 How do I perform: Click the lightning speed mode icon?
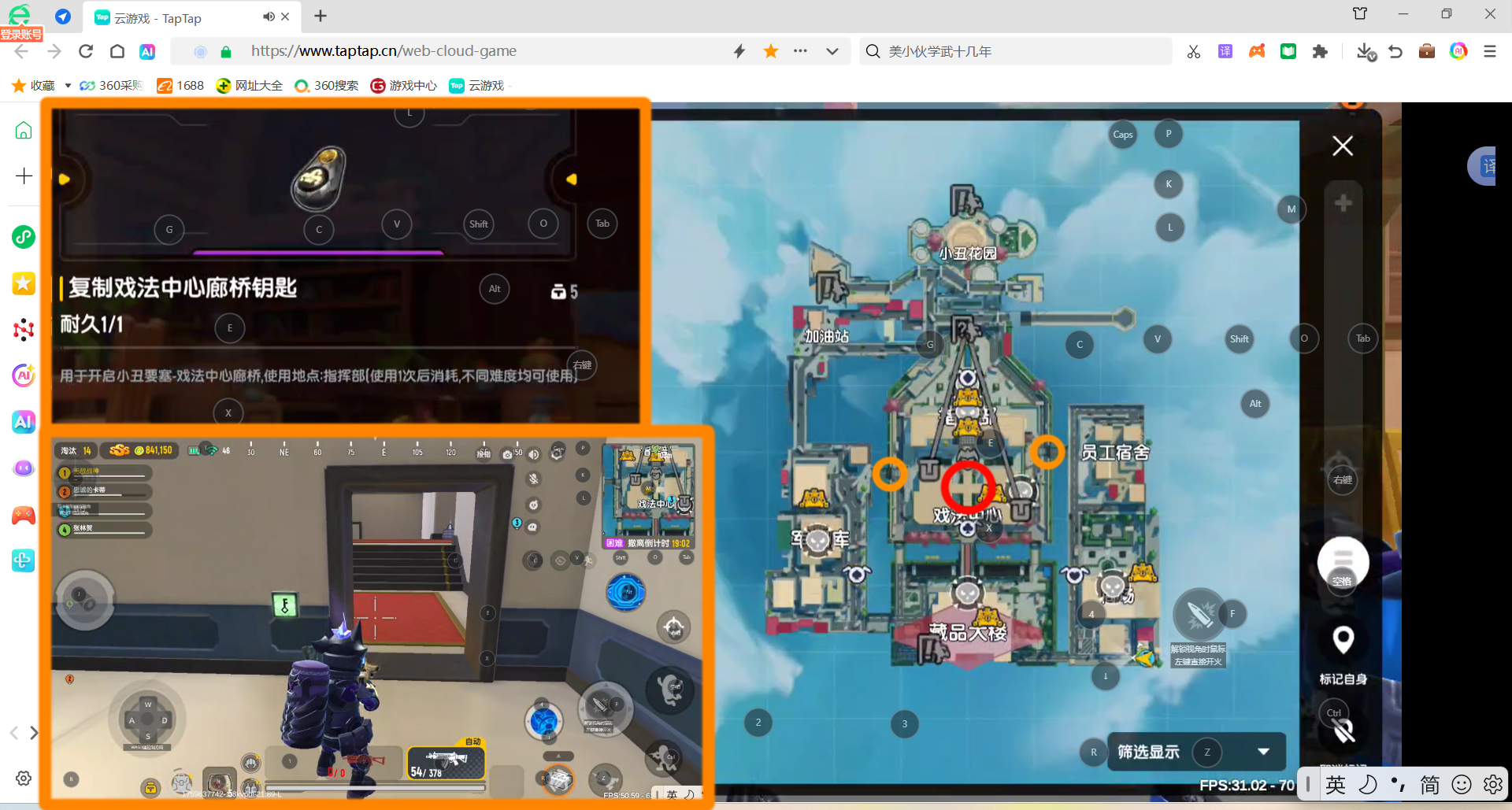739,51
